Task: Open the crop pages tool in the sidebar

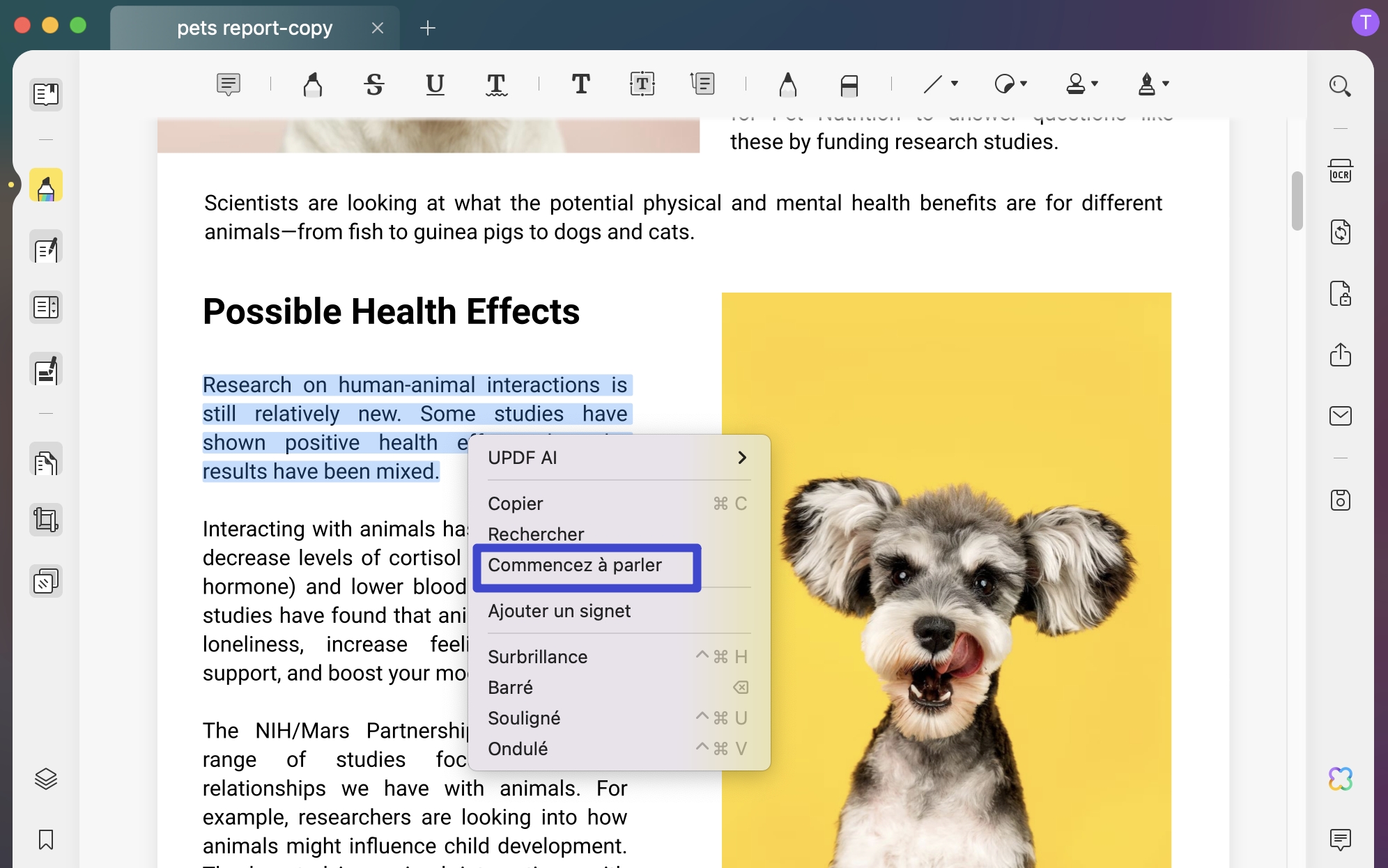Action: [46, 519]
